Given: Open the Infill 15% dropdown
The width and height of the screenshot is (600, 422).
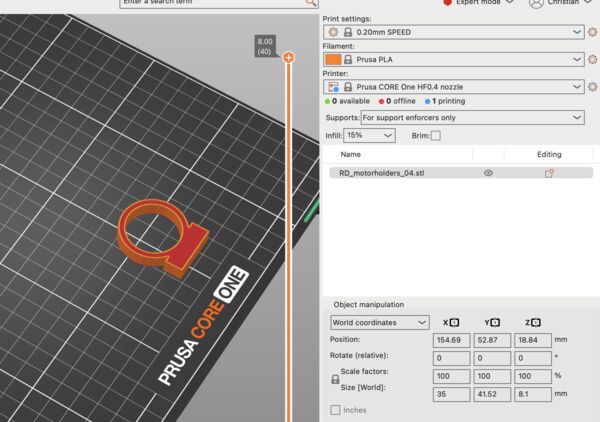Looking at the screenshot, I should 370,135.
